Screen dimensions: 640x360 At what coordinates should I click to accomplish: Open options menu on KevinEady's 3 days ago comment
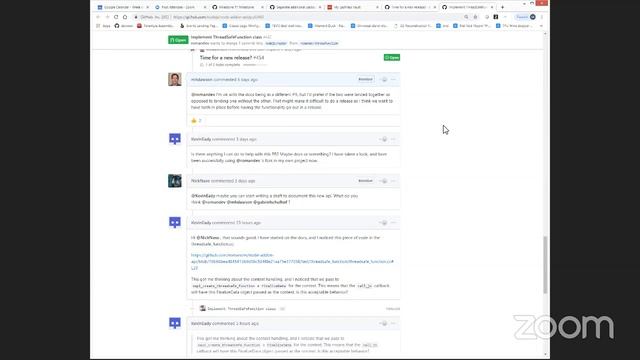pos(393,139)
